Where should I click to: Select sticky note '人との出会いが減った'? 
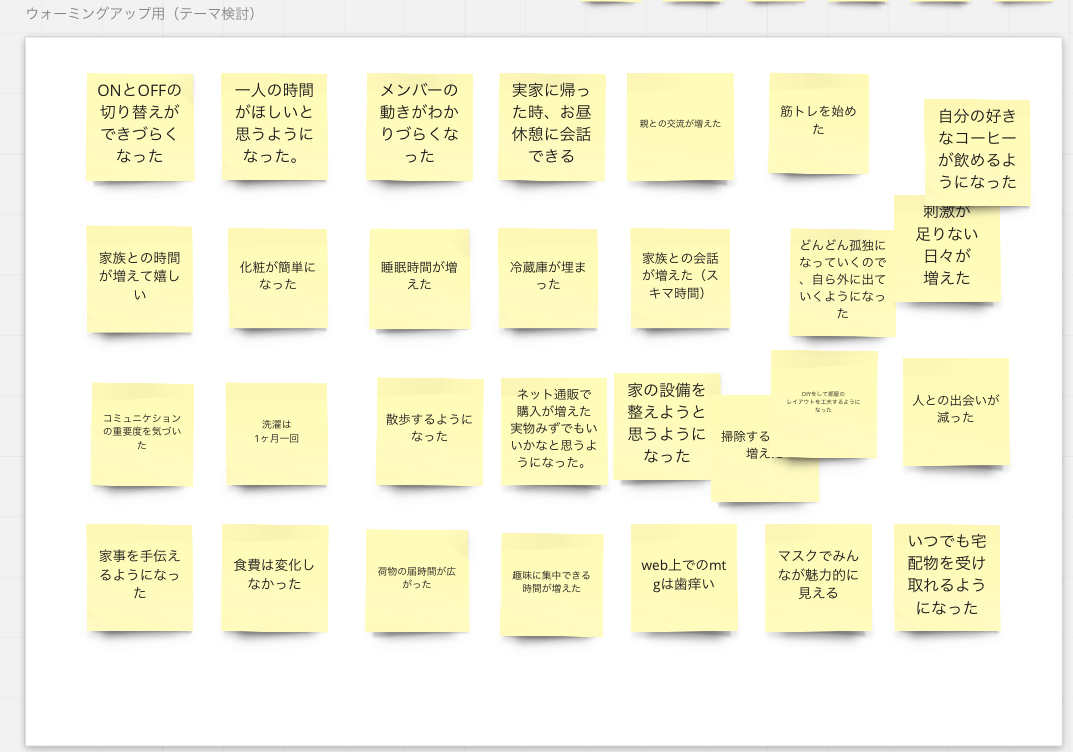[x=956, y=412]
